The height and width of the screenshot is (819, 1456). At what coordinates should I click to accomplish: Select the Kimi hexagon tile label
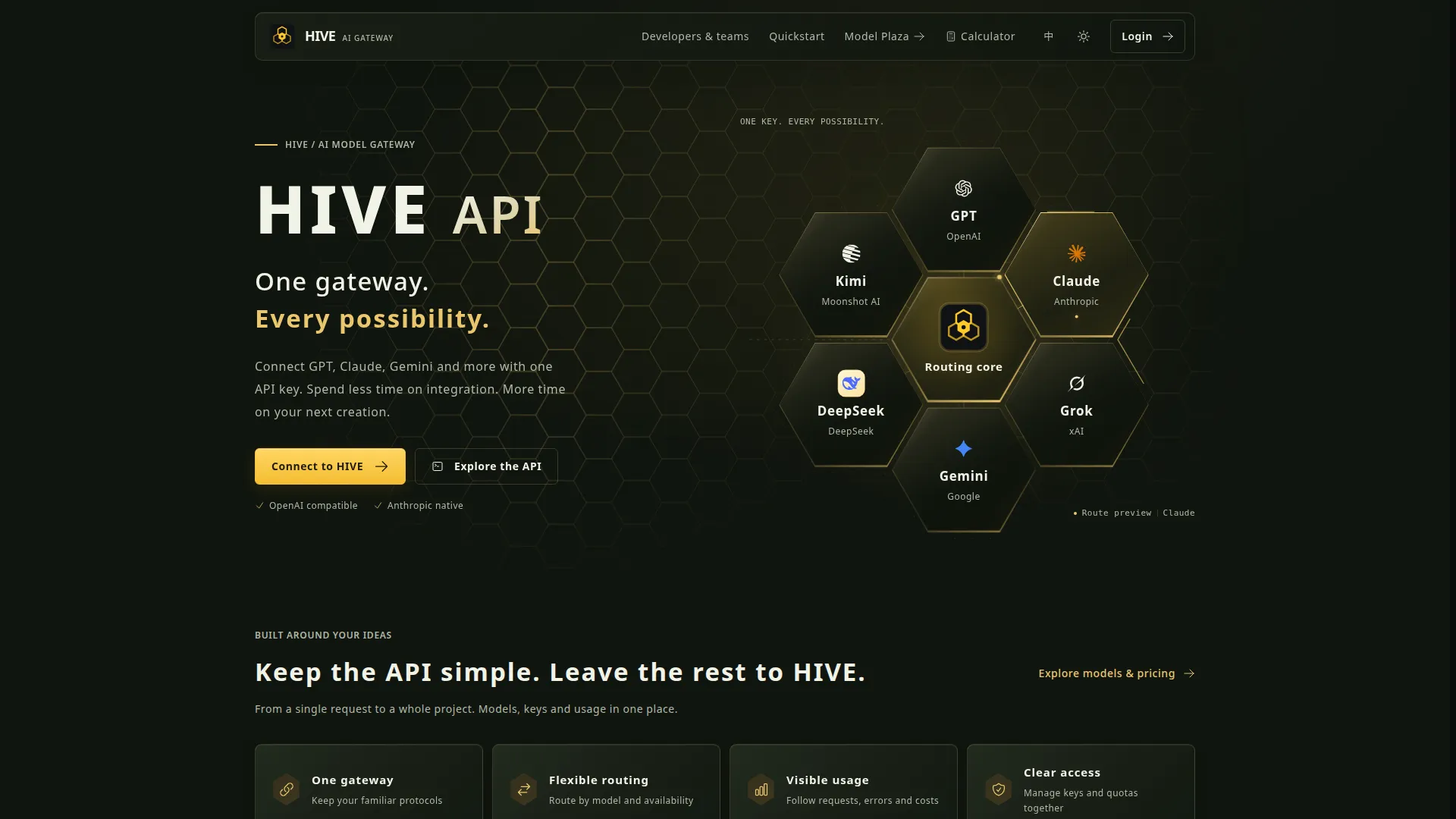[851, 281]
